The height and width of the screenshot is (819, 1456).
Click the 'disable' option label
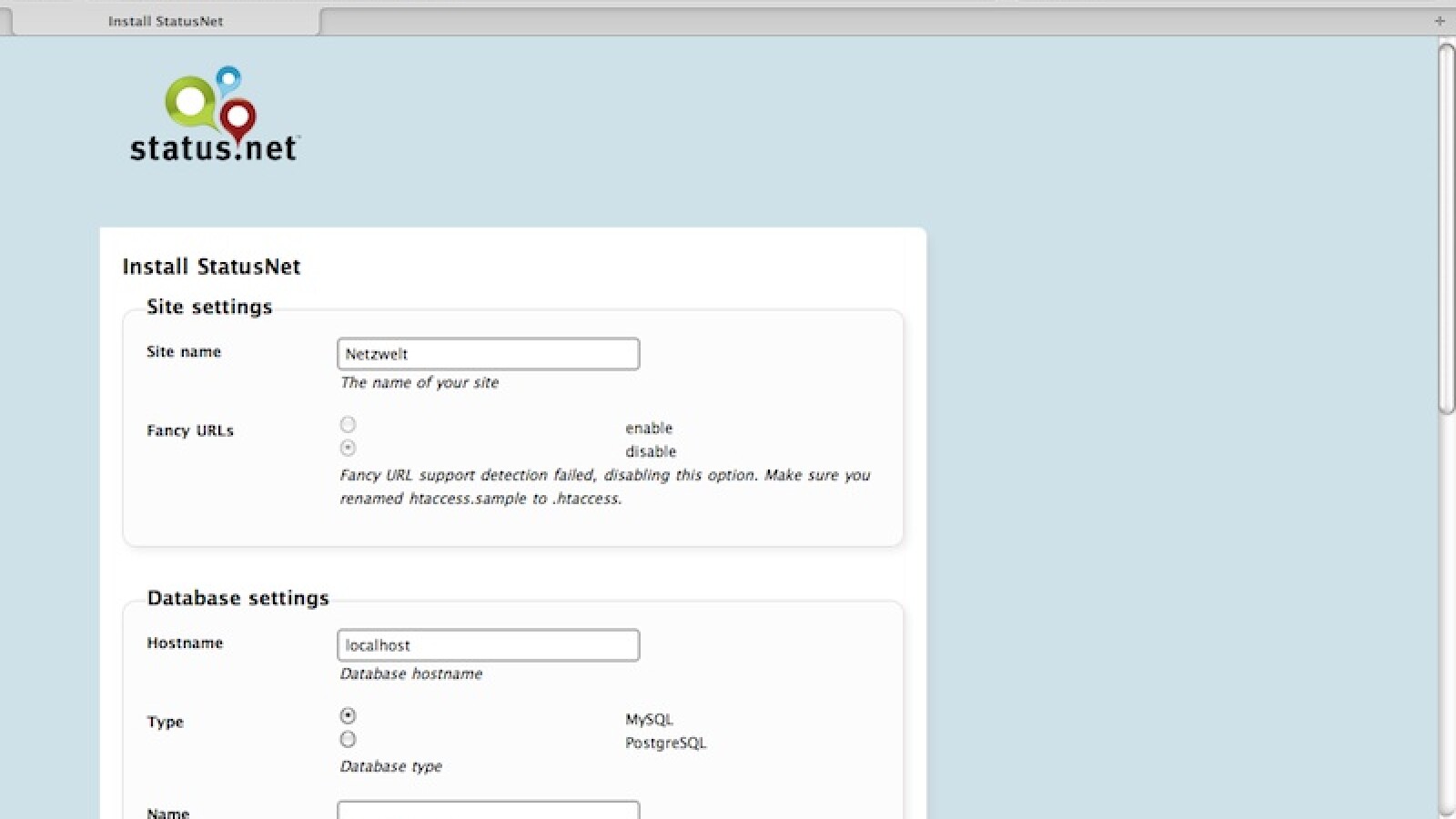click(651, 451)
